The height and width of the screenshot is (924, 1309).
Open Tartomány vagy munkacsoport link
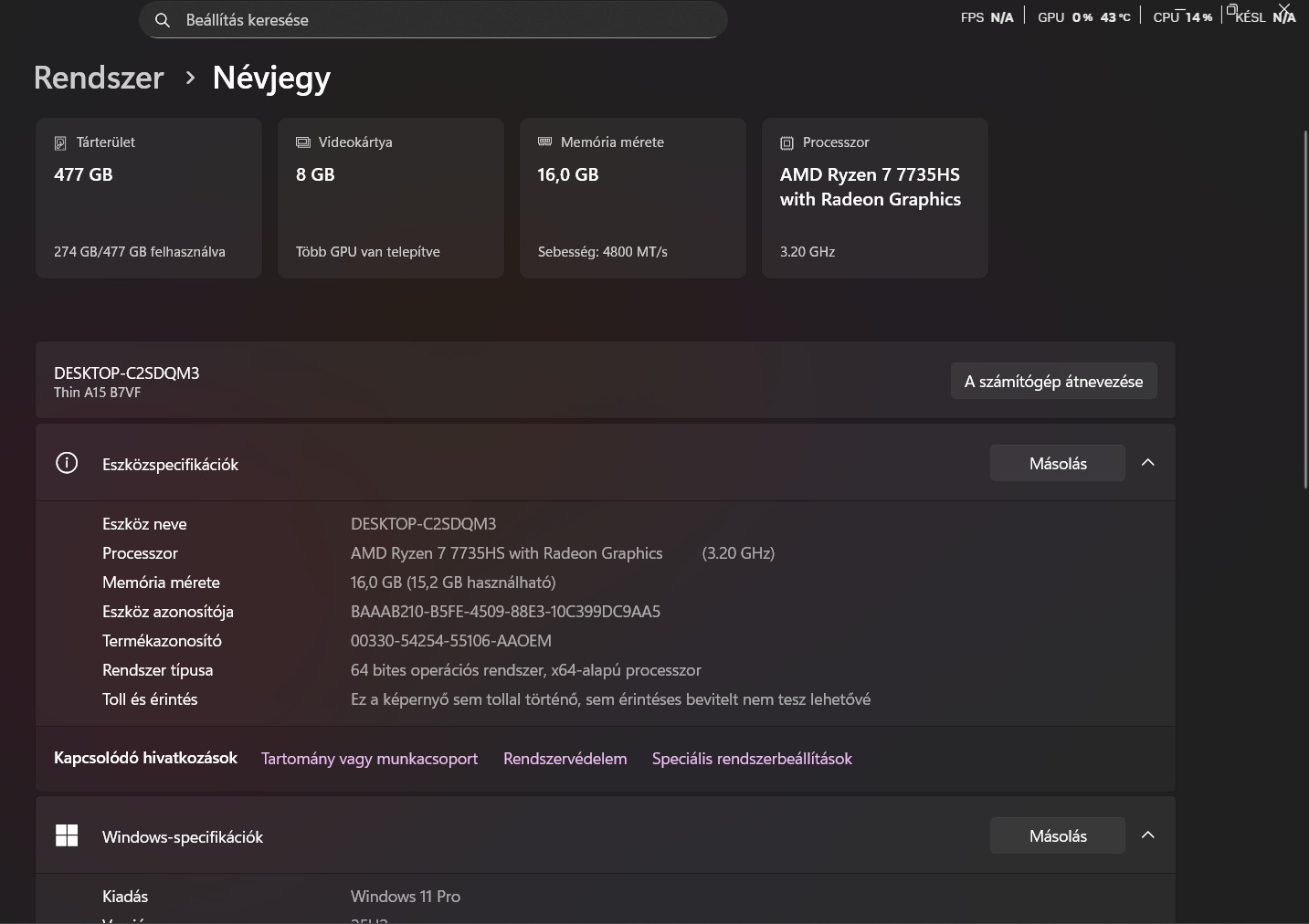369,759
